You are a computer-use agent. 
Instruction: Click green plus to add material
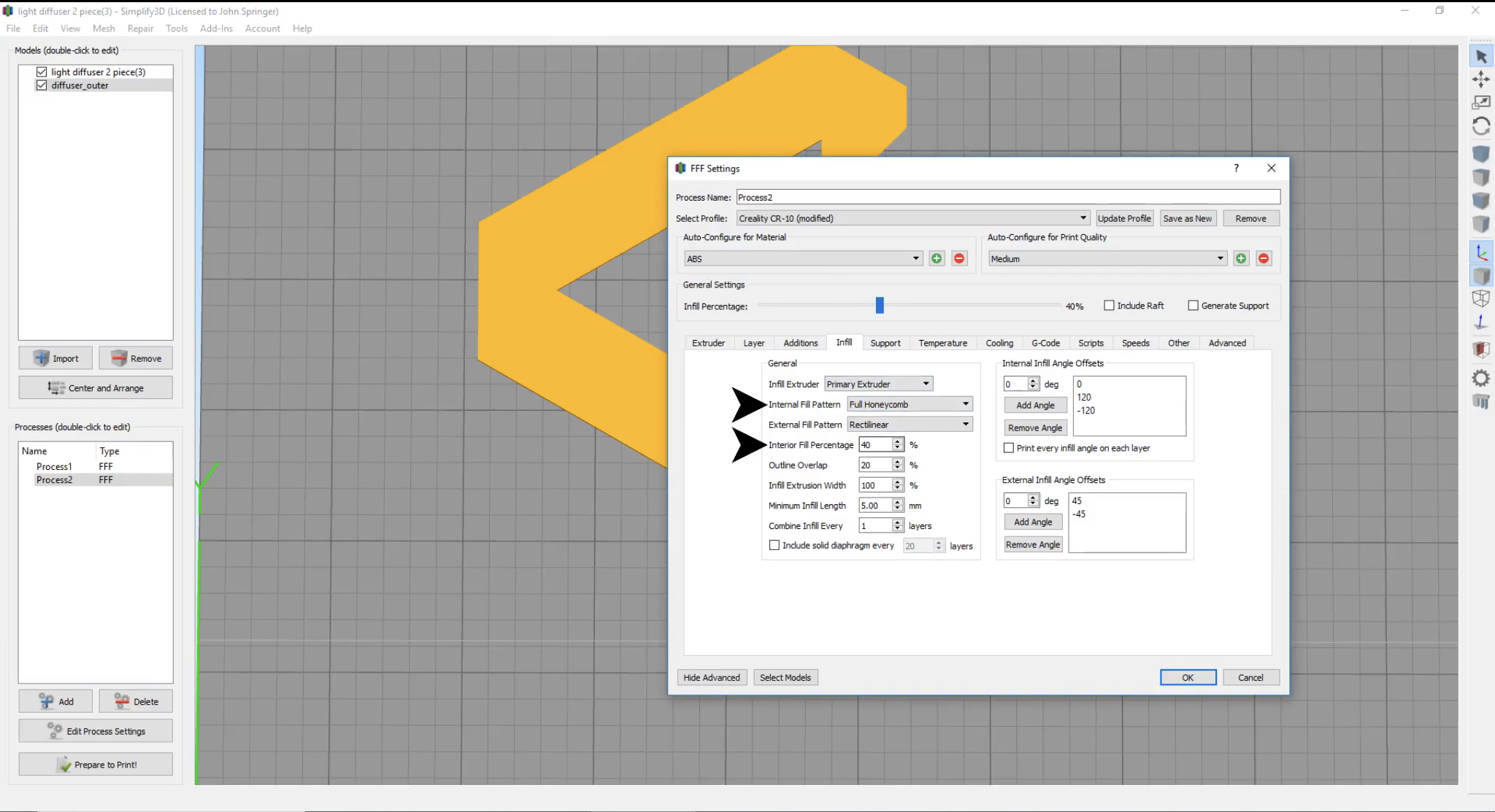tap(937, 259)
